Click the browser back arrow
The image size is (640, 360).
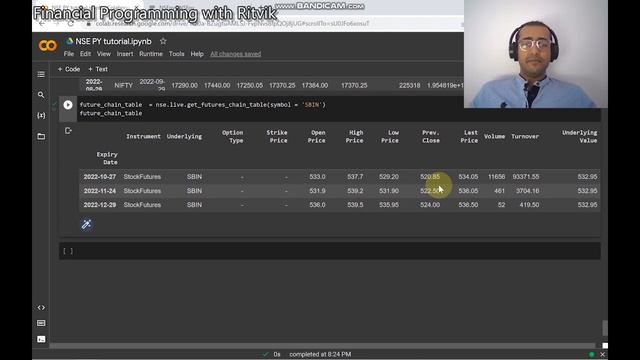(x=42, y=24)
